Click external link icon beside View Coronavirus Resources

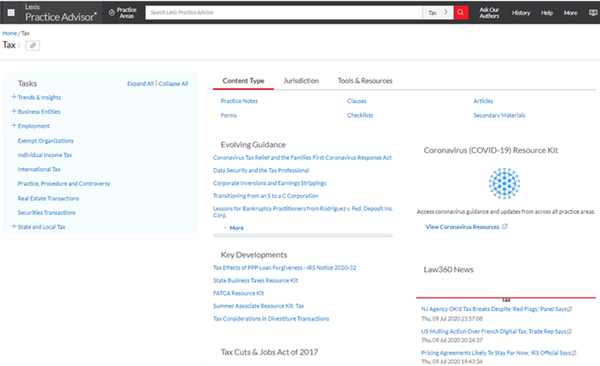(505, 227)
